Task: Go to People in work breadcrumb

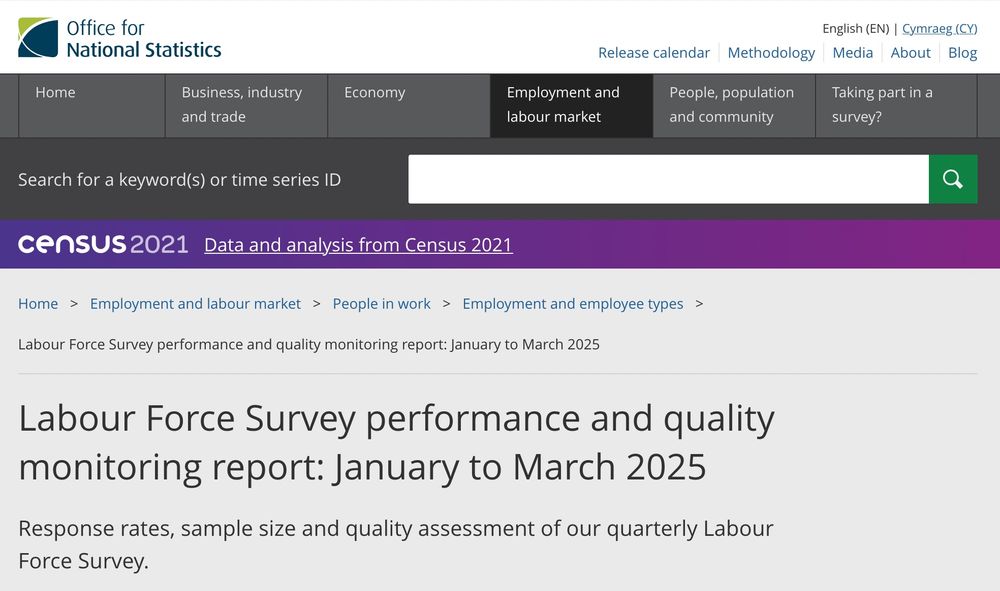Action: (381, 303)
